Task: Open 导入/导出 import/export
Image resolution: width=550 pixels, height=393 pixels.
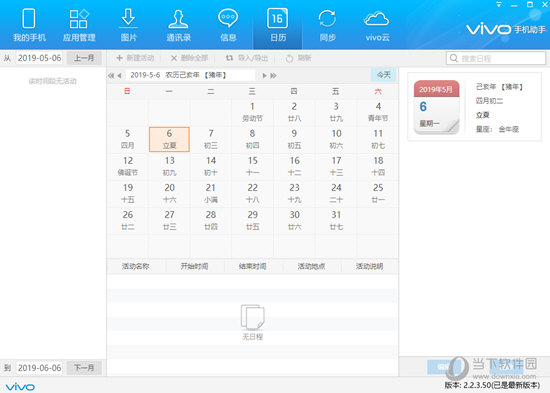Action: (247, 58)
